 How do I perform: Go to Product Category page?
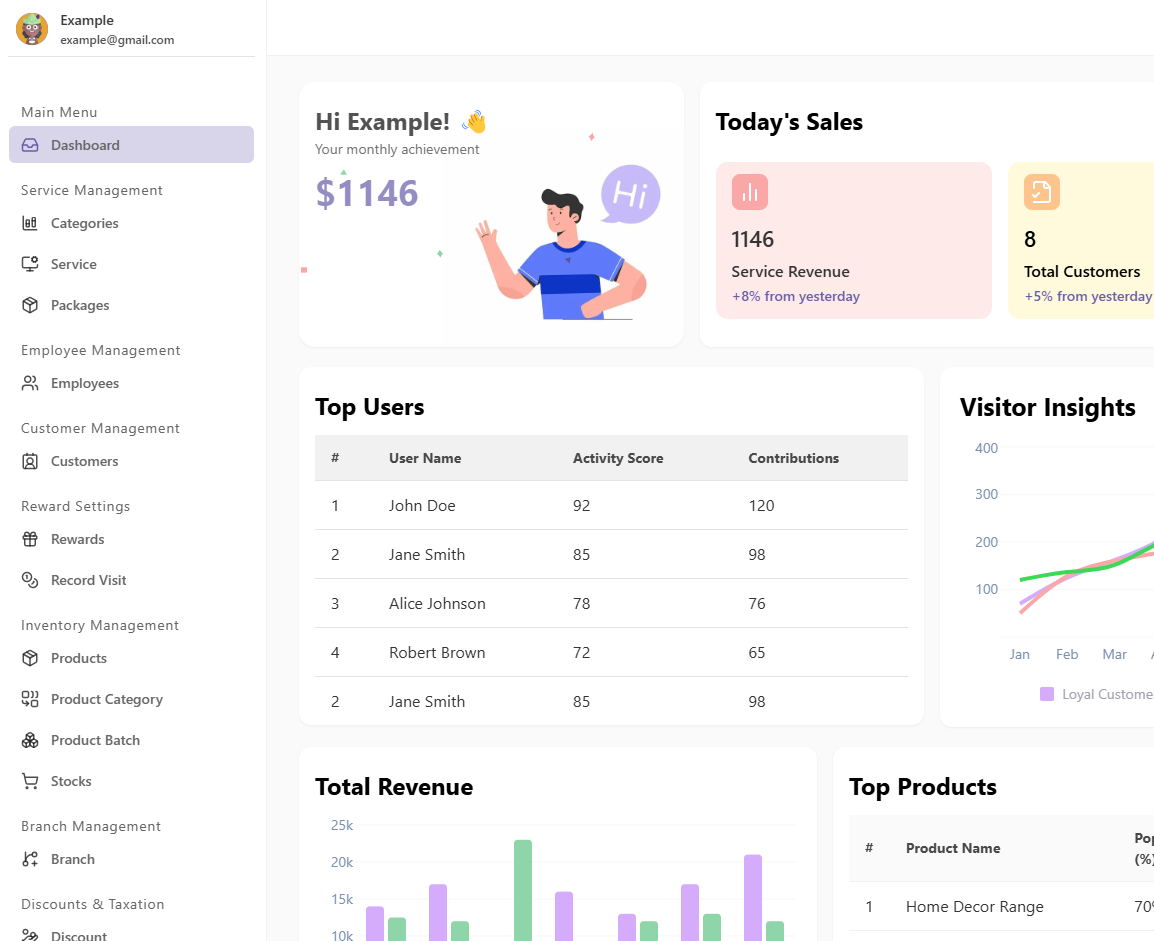pos(106,699)
